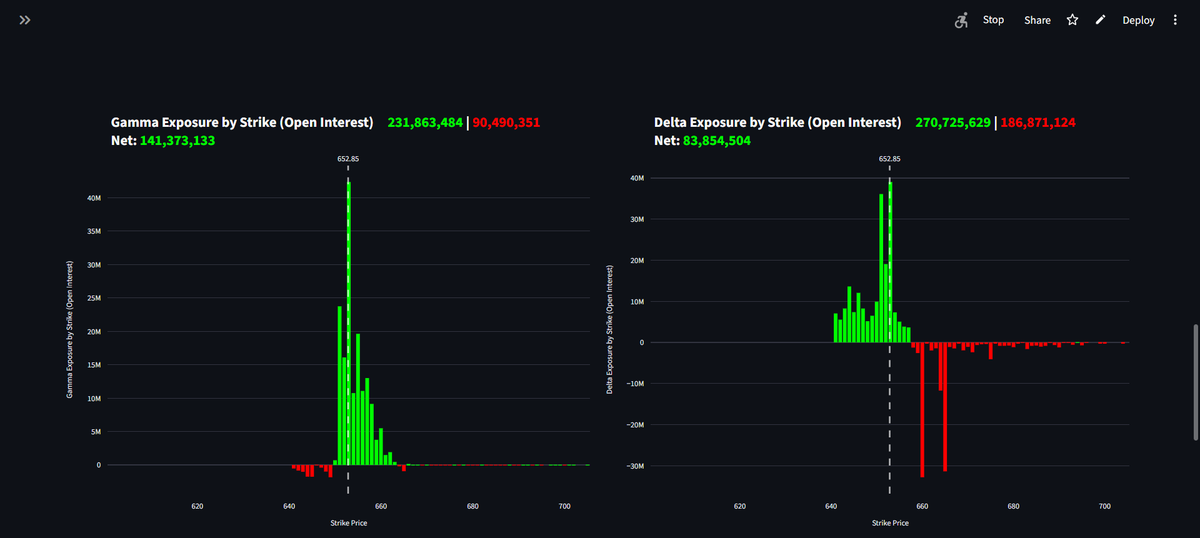Click gamma negative total 90,490,351
The width and height of the screenshot is (1200, 538).
506,122
